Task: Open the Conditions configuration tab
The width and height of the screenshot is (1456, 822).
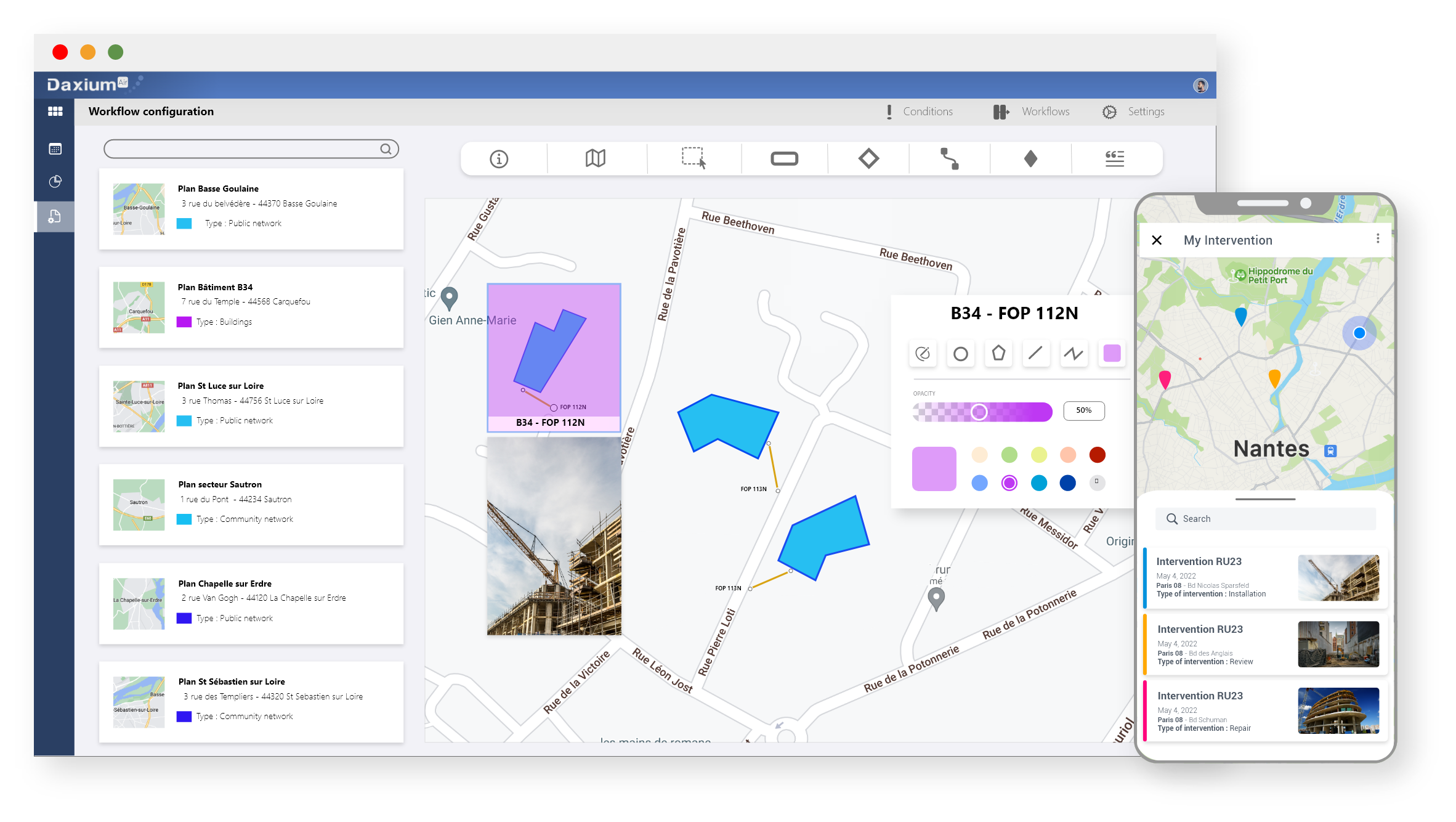Action: 917,111
